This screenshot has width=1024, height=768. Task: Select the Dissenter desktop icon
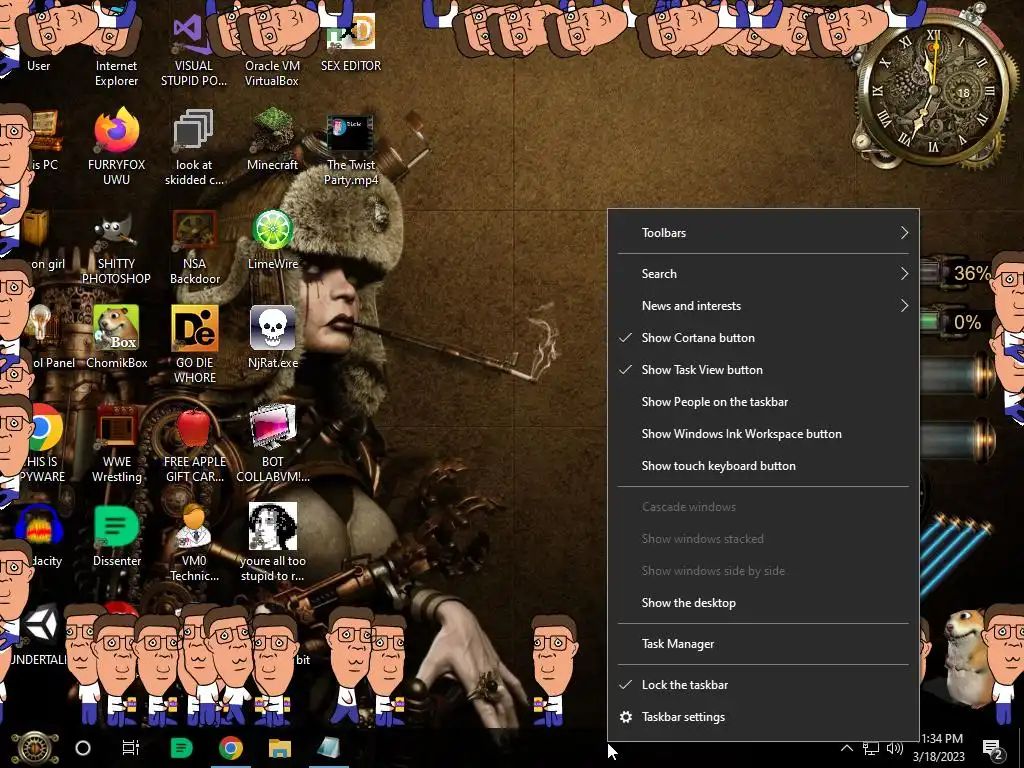(116, 536)
